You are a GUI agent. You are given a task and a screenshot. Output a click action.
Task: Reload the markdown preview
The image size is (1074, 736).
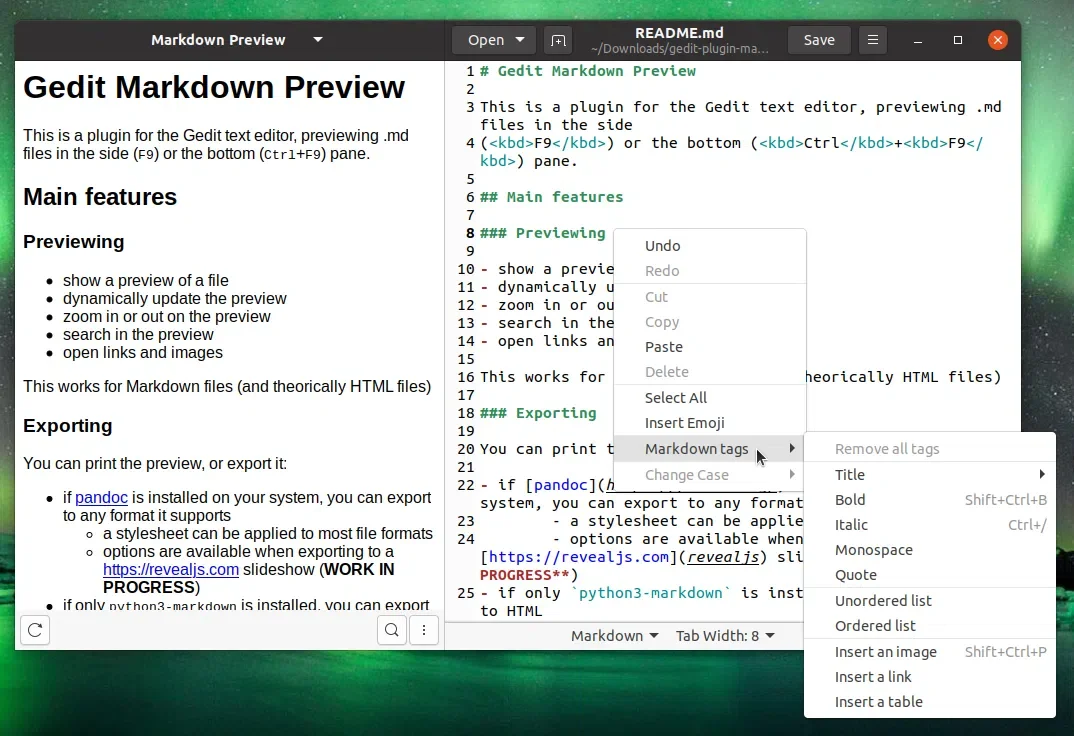pos(36,630)
